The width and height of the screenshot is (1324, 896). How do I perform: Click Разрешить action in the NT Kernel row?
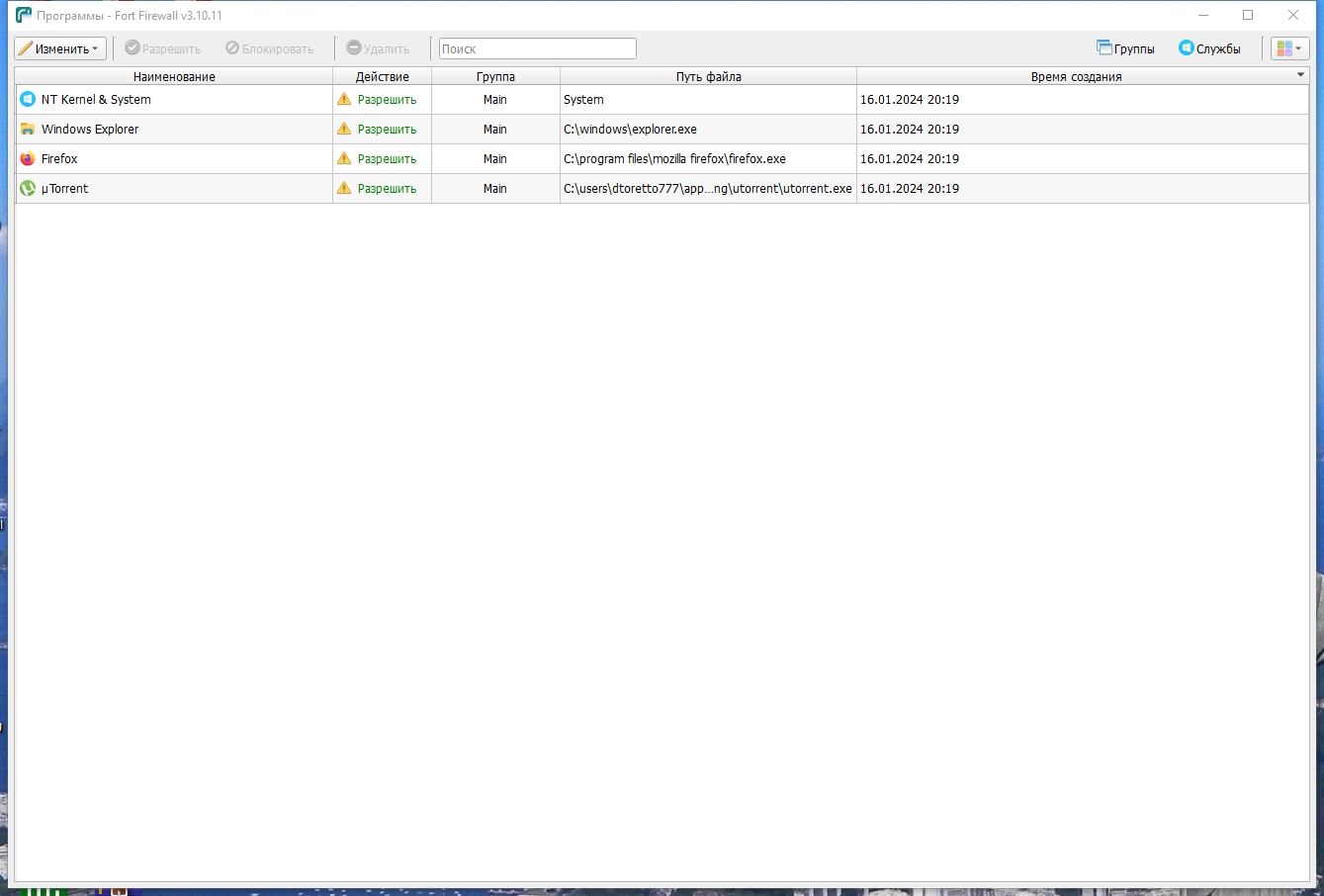387,100
